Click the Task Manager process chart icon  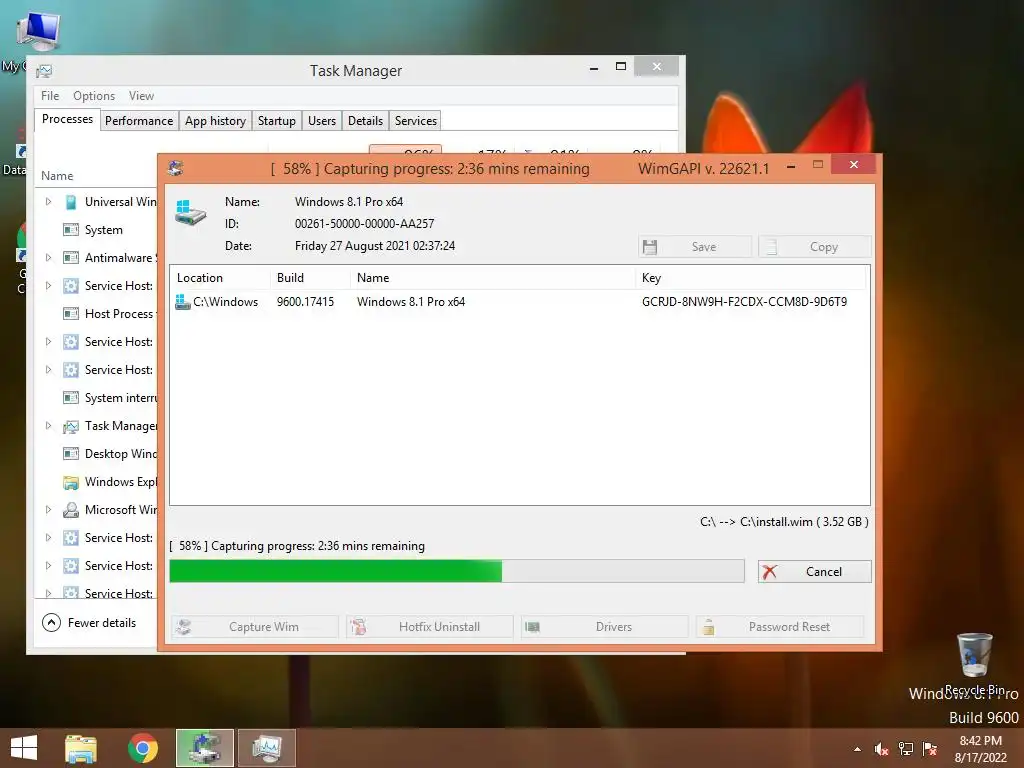point(71,426)
